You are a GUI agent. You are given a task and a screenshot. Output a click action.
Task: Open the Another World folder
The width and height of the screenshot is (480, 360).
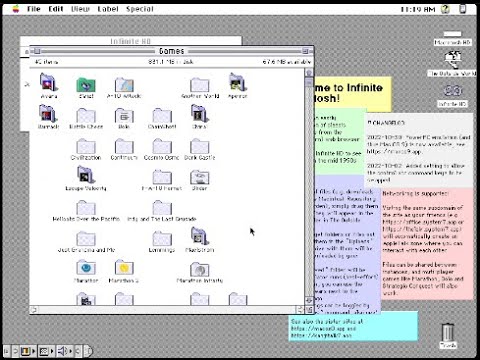[x=199, y=84]
